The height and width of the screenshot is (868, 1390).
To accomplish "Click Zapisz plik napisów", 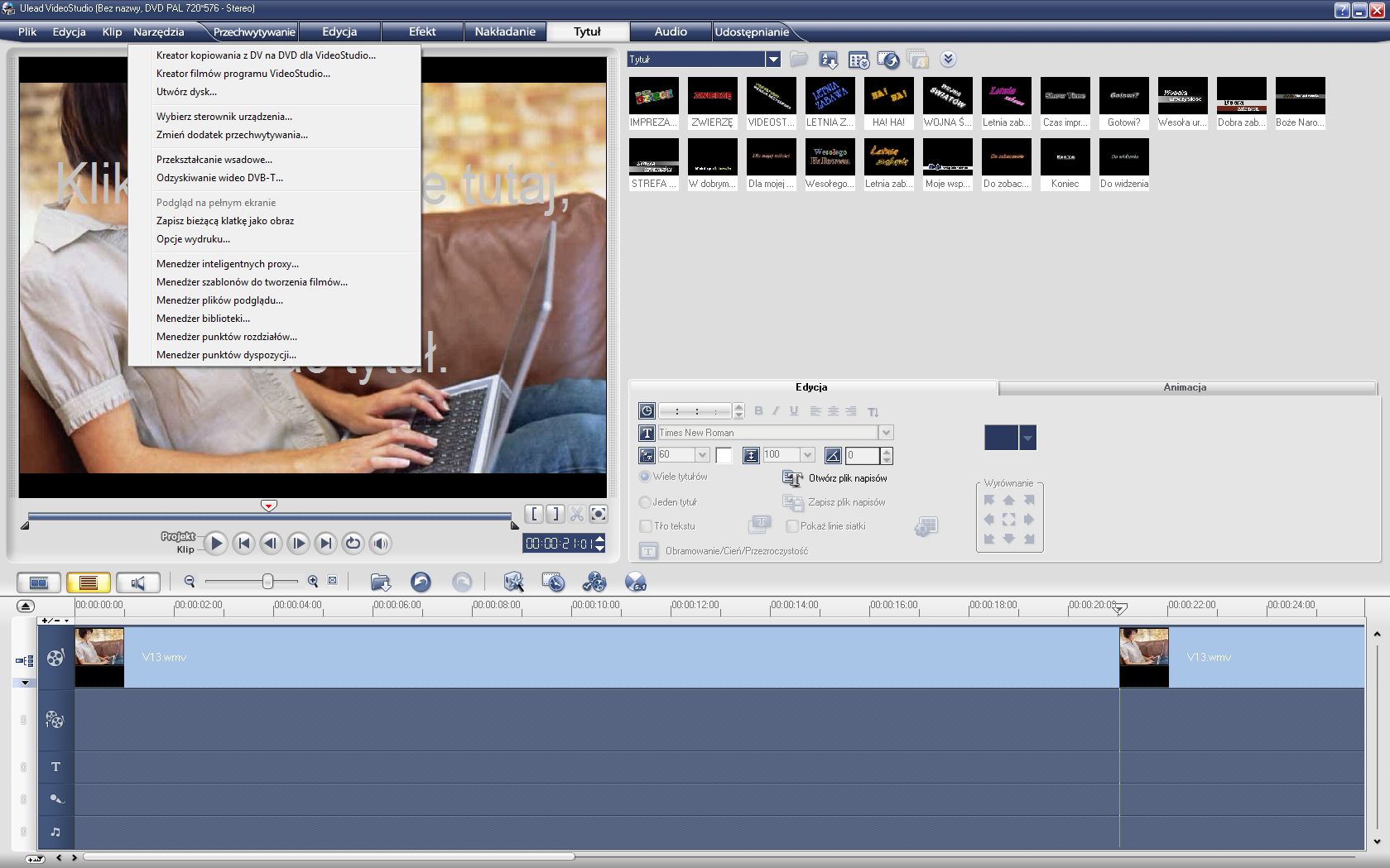I will [834, 502].
